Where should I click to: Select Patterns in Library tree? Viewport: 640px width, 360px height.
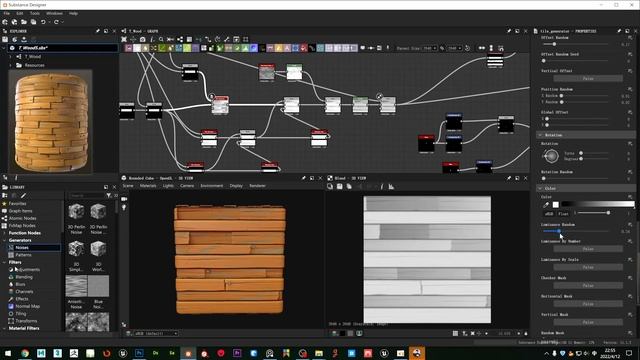tap(23, 255)
